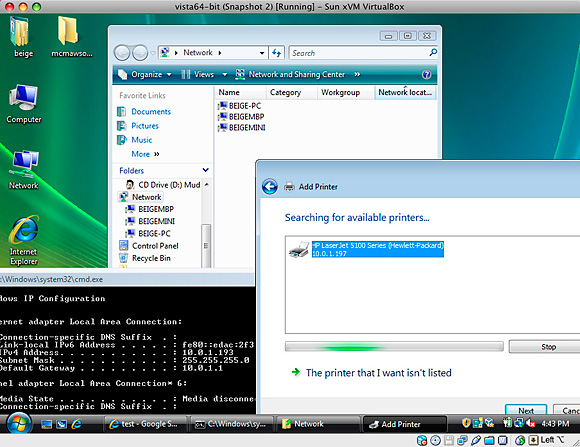Collapse the Folders pane
The image size is (580, 447).
(x=206, y=170)
